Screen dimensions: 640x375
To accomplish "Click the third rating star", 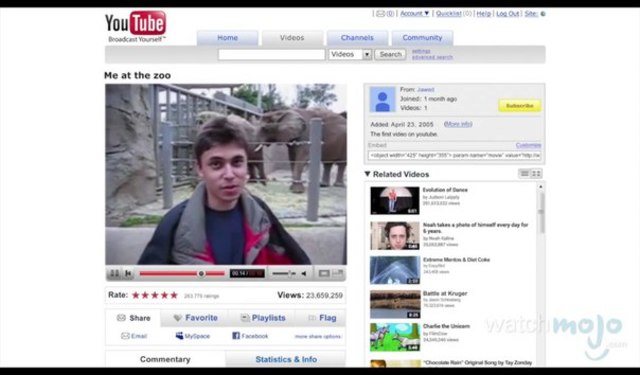I will click(155, 295).
